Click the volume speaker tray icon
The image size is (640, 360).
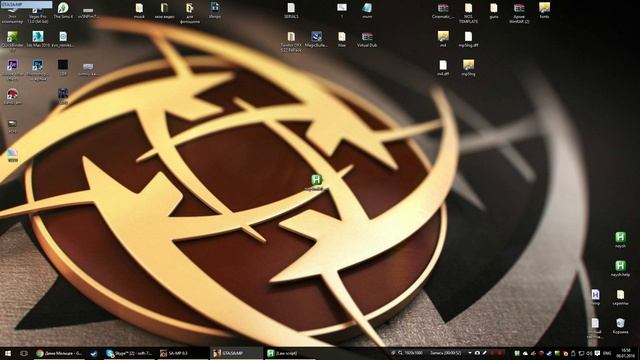[x=589, y=353]
